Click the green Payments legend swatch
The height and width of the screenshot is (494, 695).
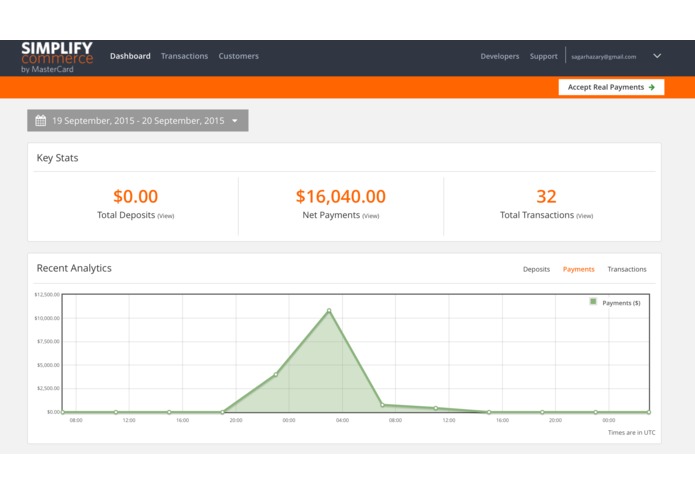click(x=593, y=302)
